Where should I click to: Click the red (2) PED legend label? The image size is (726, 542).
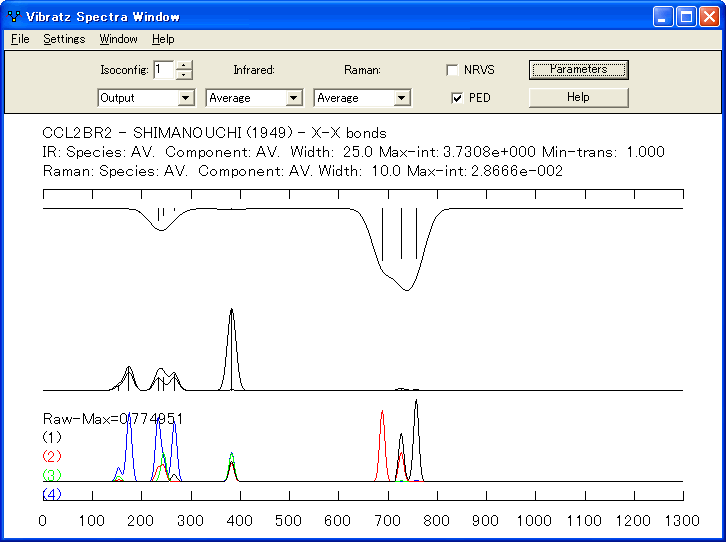coord(52,456)
